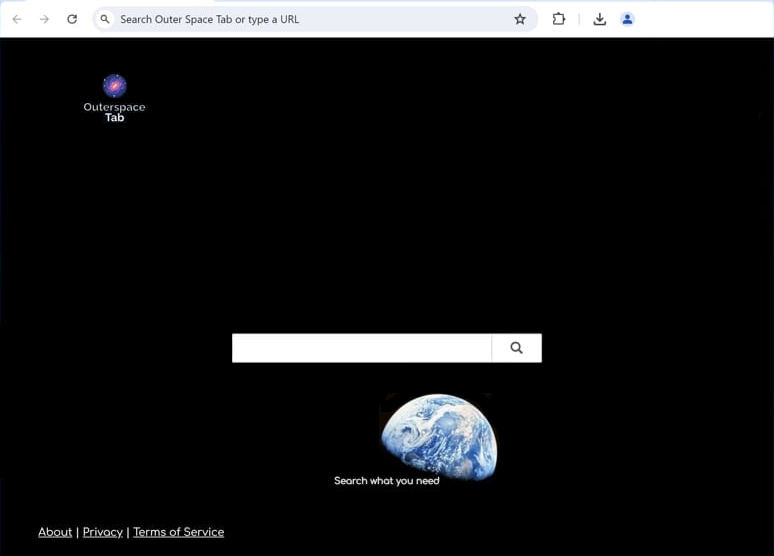This screenshot has width=774, height=556.
Task: Reload the current page
Action: [72, 19]
